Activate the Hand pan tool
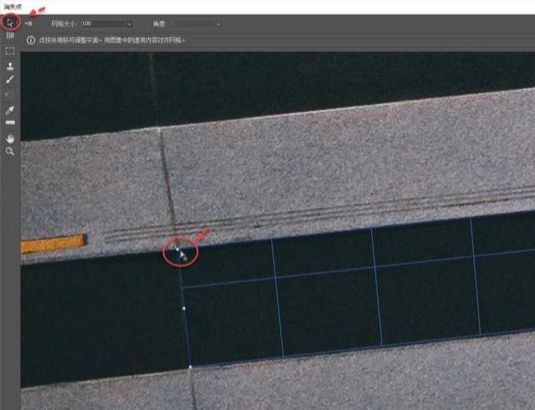 (x=10, y=138)
